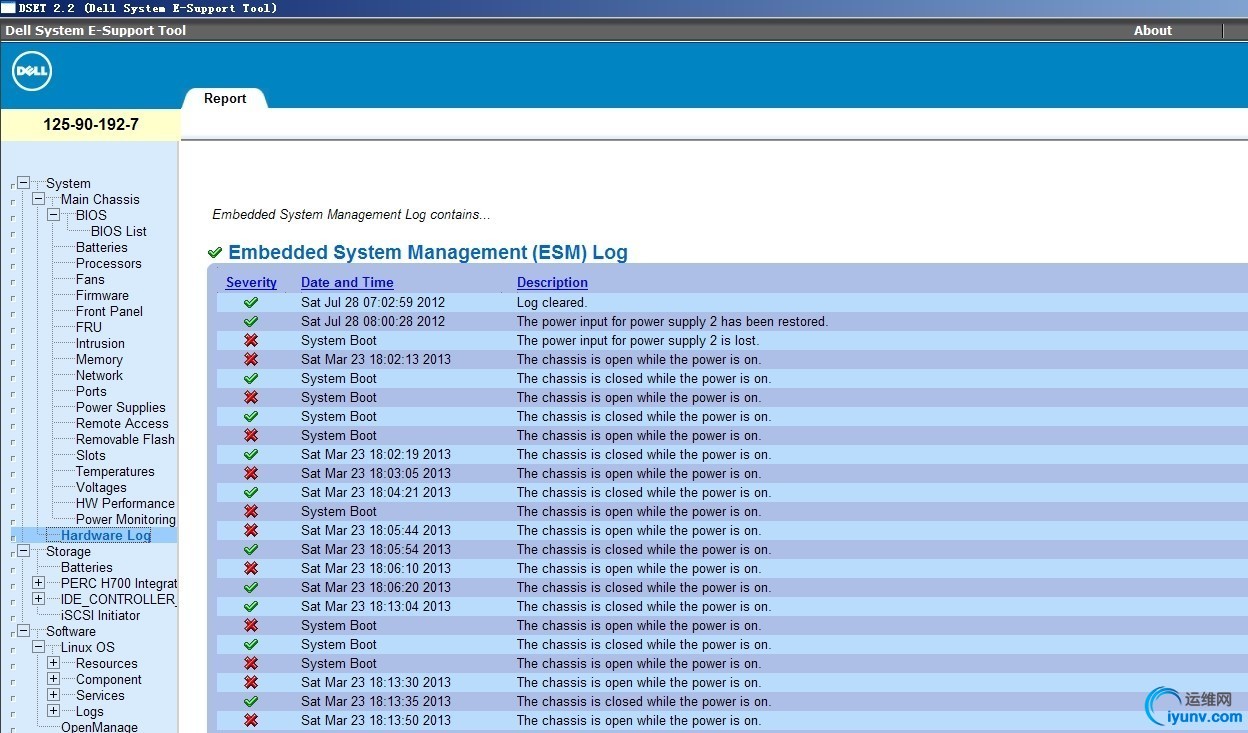This screenshot has width=1248, height=733.
Task: Click the green check icon at Sat Mar 23 18:05:54
Action: pyautogui.click(x=251, y=549)
